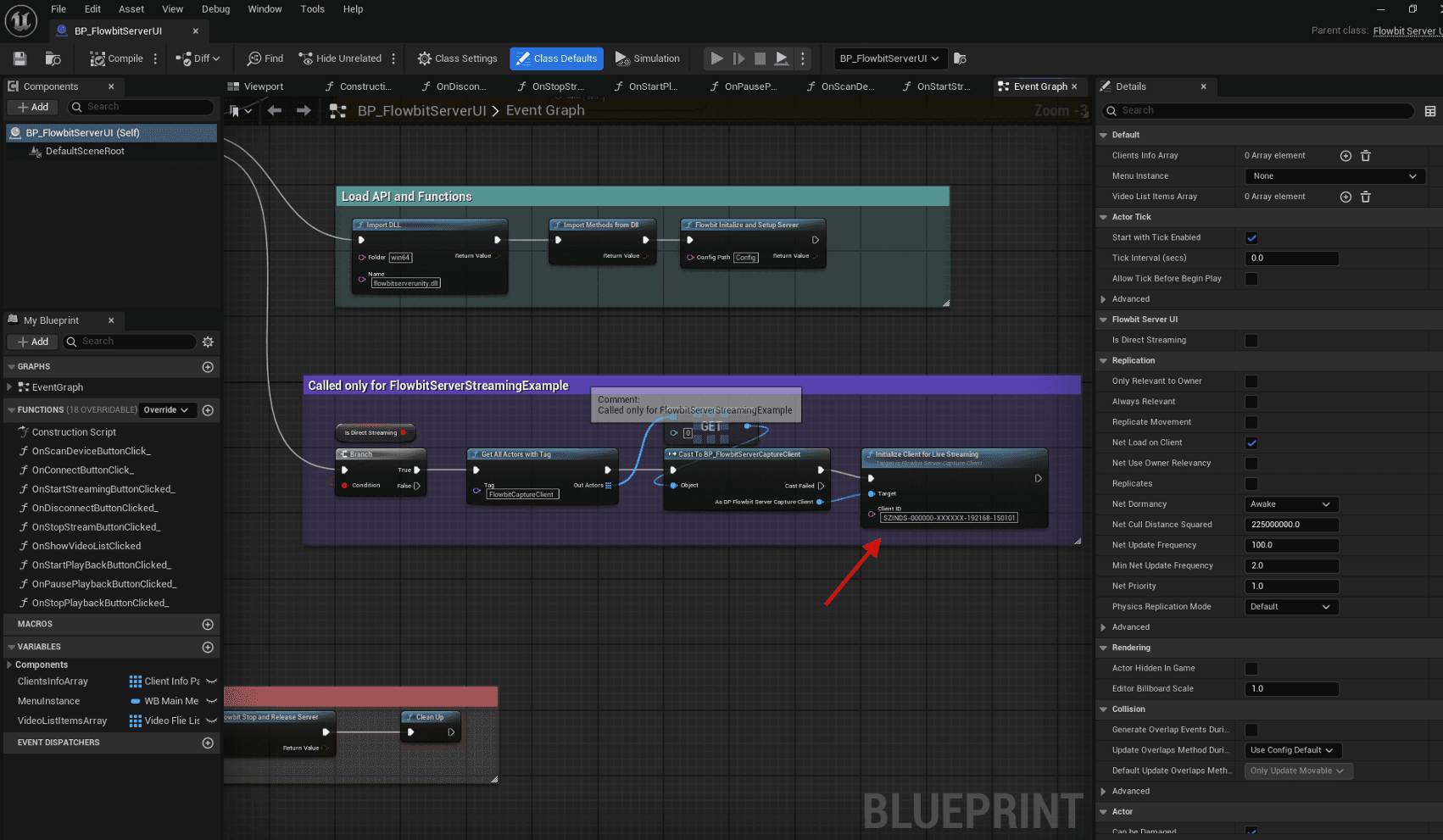The image size is (1443, 840).
Task: Save the blueprint with the floppy disk icon
Action: coord(19,58)
